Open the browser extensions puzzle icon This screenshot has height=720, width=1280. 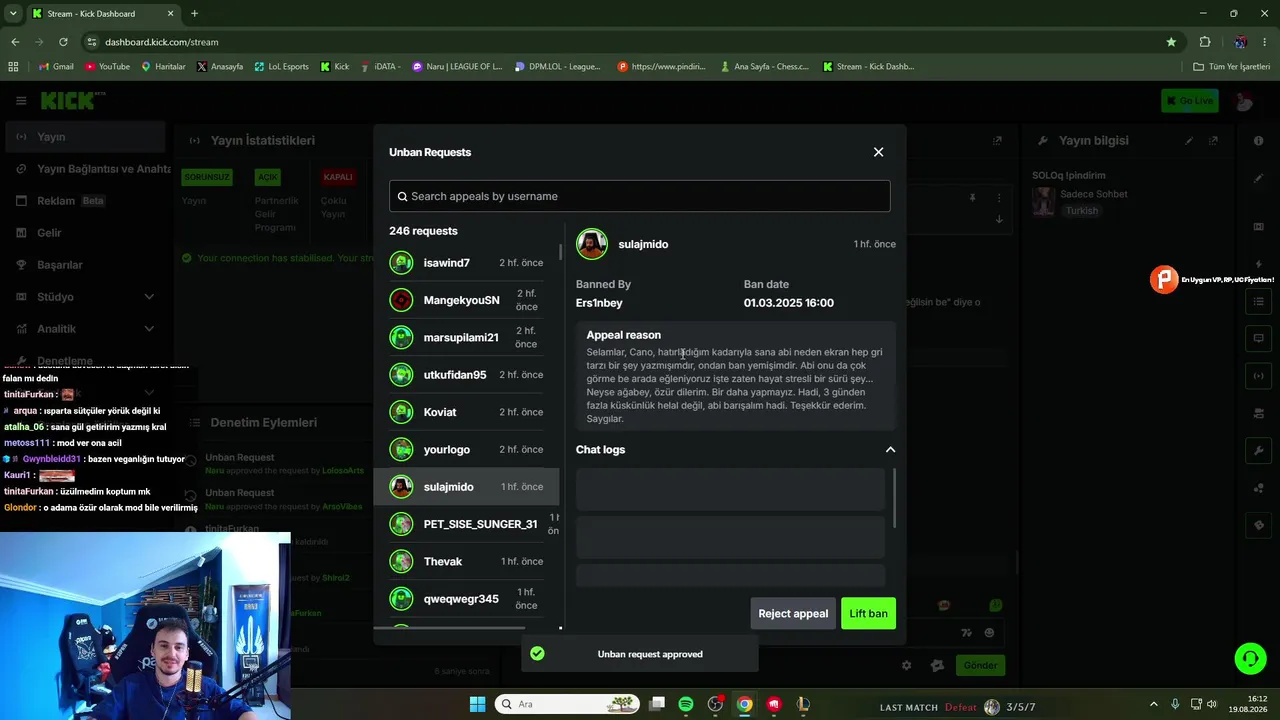pos(1205,42)
